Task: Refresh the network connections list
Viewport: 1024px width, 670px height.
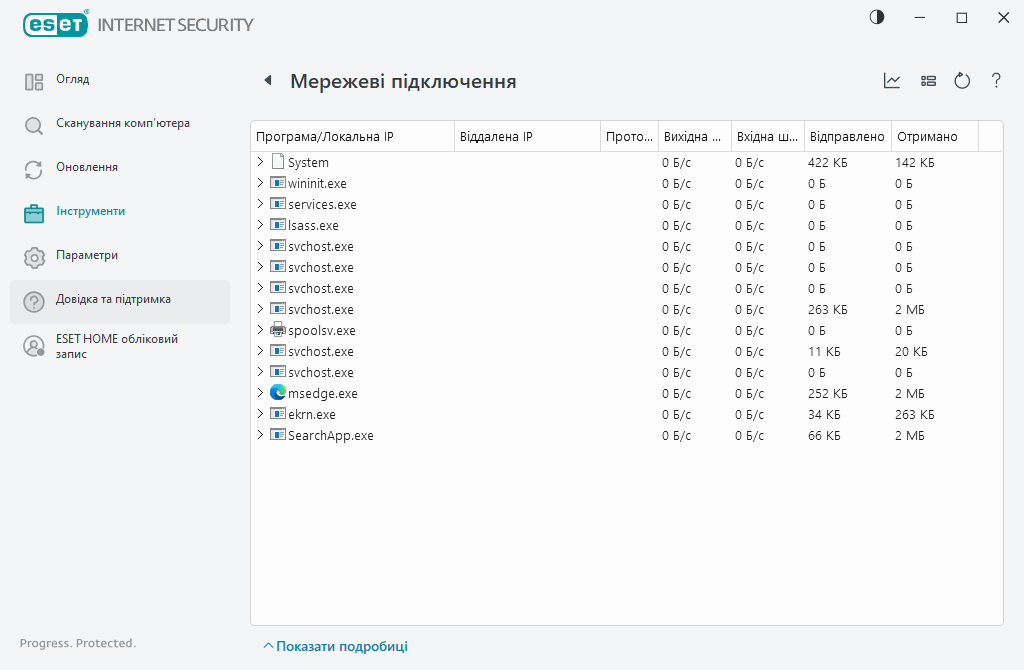Action: pyautogui.click(x=962, y=81)
